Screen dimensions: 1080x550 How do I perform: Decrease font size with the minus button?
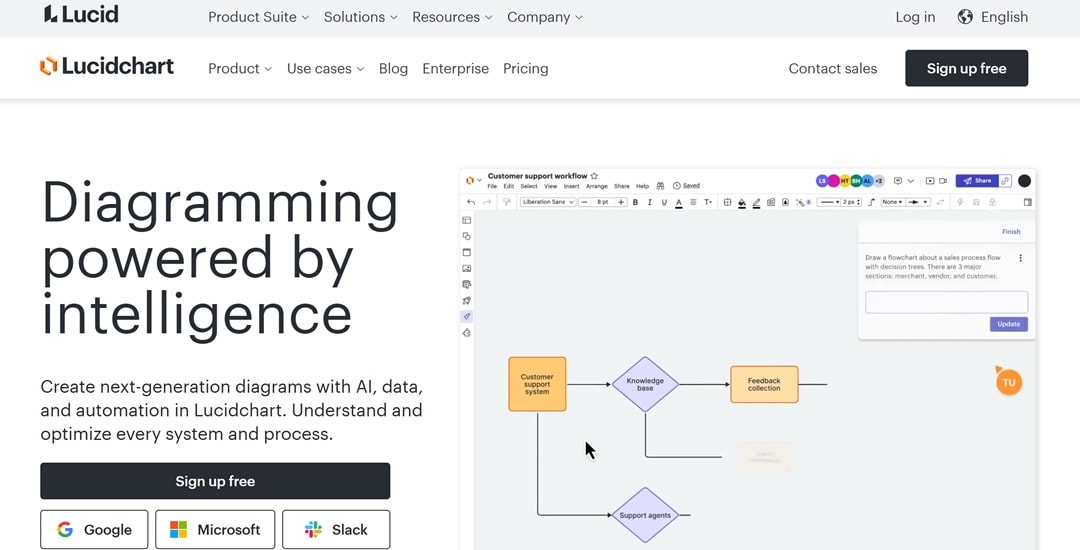click(x=585, y=202)
